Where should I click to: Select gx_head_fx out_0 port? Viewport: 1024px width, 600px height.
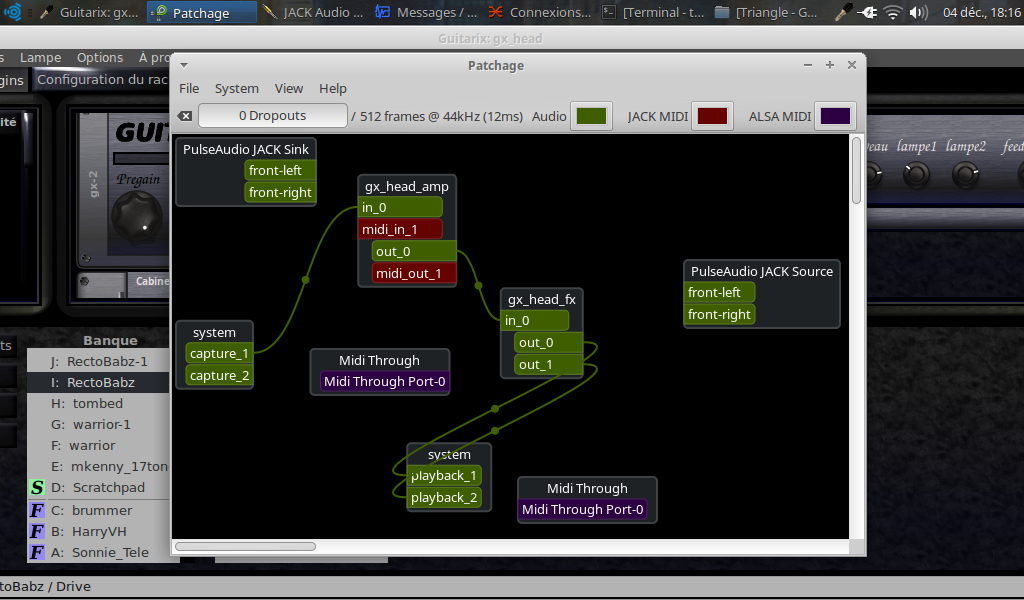click(x=549, y=343)
